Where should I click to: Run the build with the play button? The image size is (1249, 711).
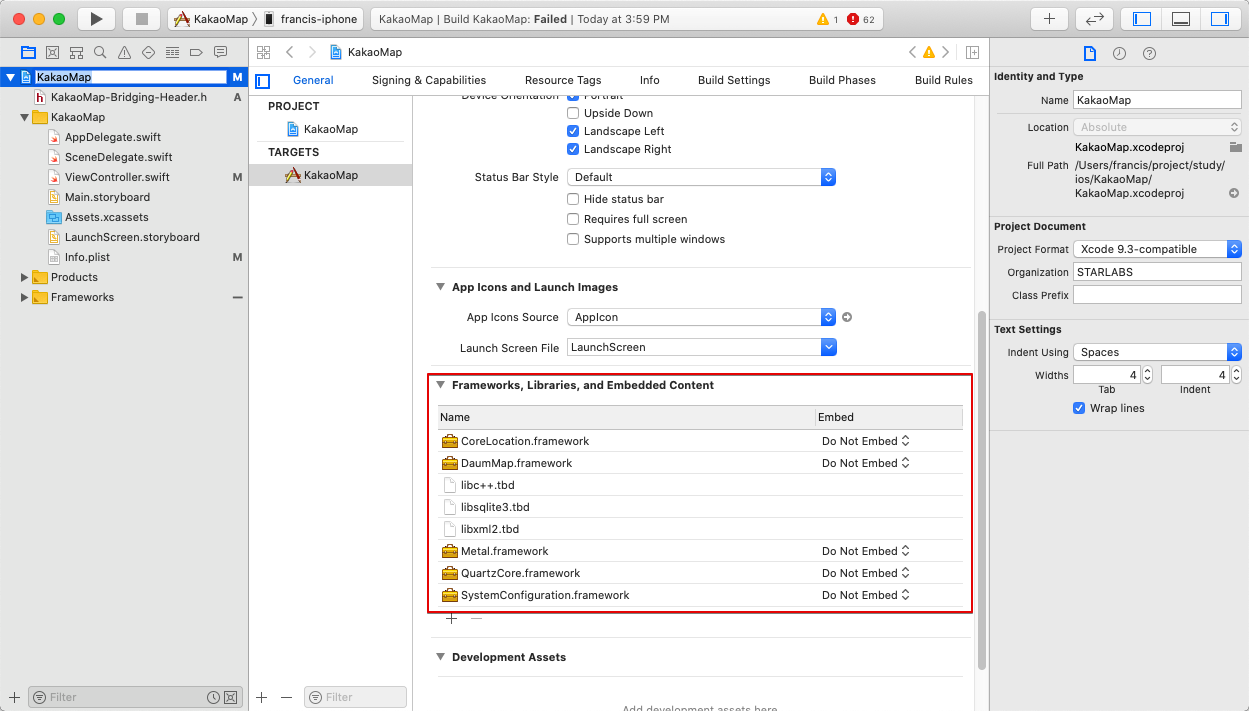point(96,19)
